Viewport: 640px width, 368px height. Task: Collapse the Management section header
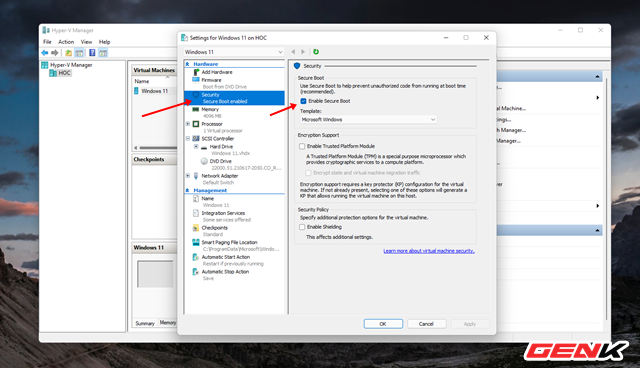[x=187, y=191]
